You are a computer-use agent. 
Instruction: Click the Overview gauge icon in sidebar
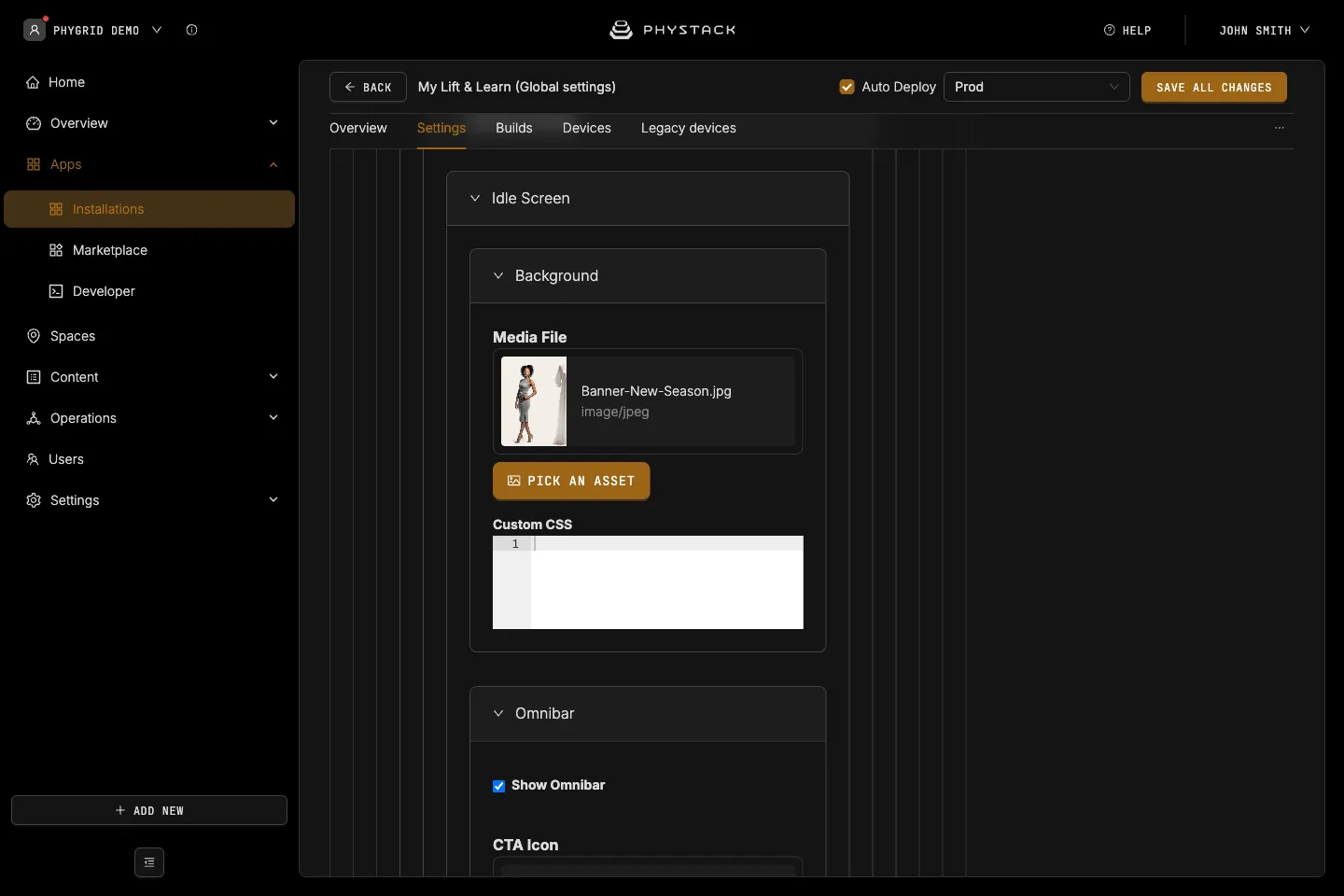pos(34,123)
